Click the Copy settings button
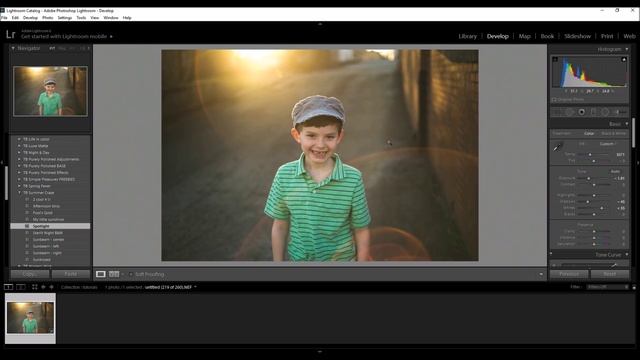Image resolution: width=640 pixels, height=360 pixels. click(x=30, y=274)
